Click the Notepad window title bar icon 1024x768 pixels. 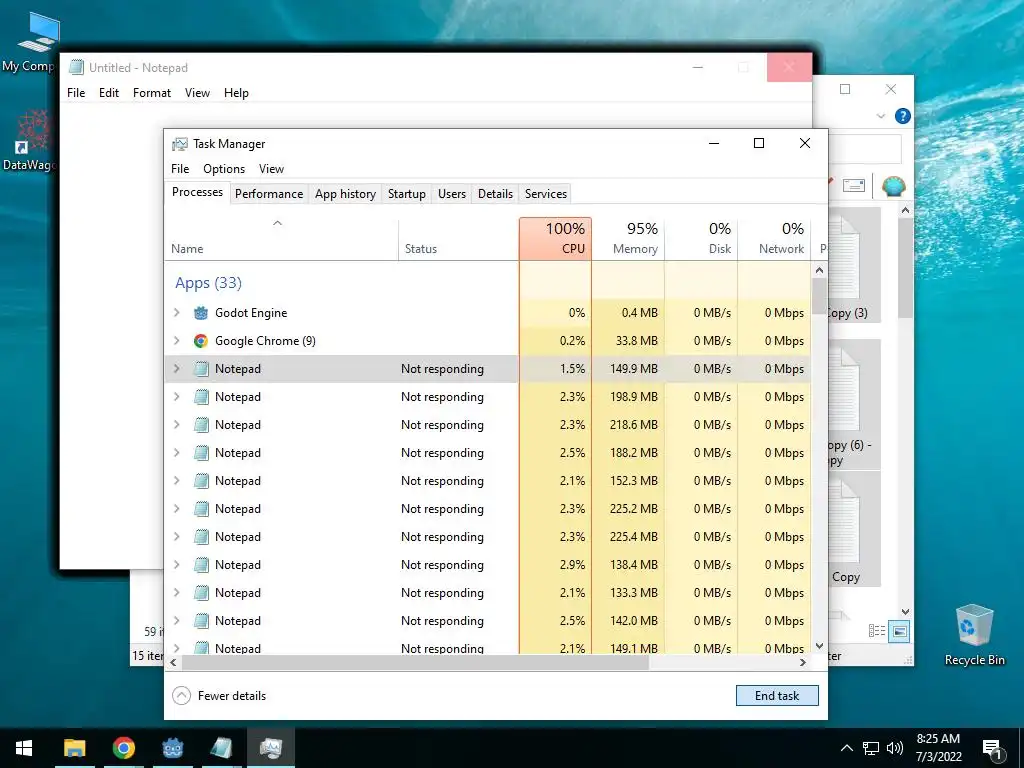point(76,67)
